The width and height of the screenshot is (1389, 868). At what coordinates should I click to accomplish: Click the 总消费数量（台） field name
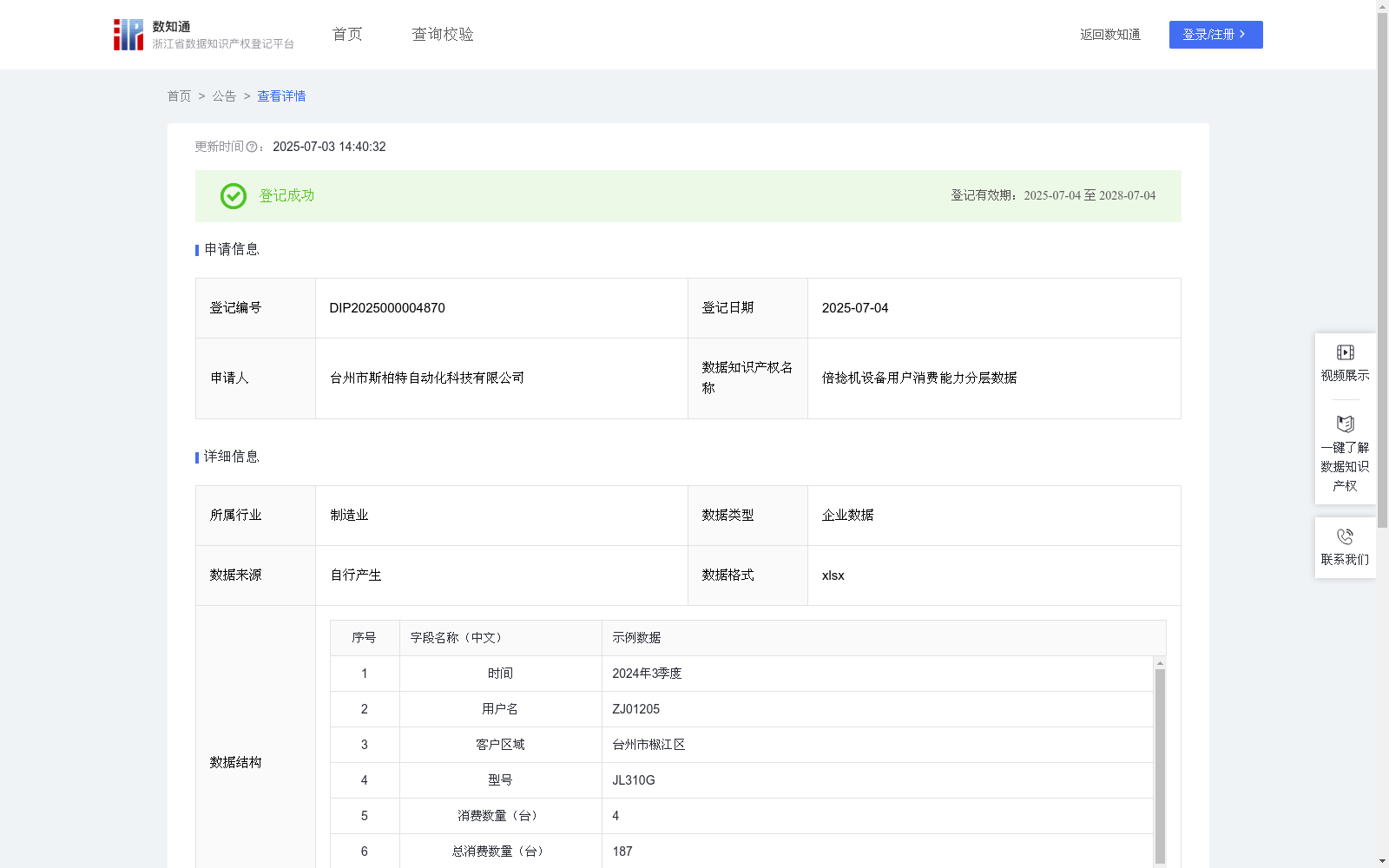click(500, 852)
